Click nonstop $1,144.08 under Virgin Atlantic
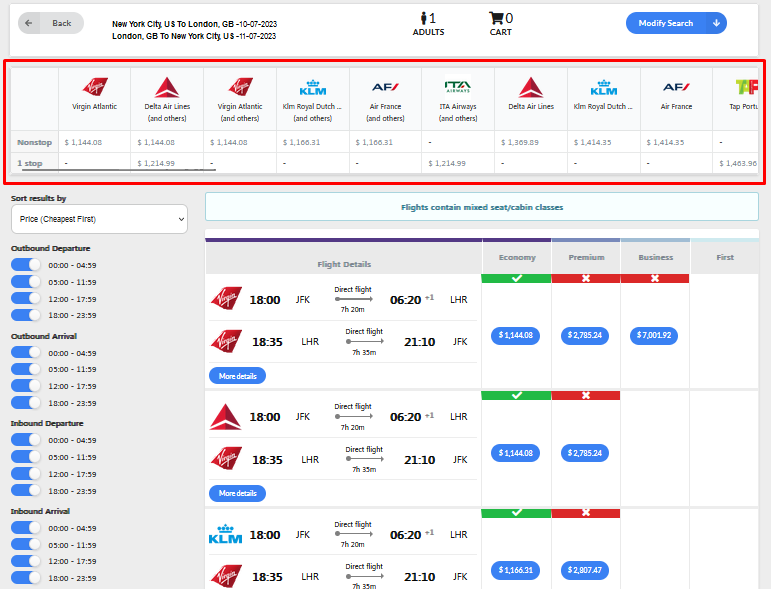771x589 pixels. coord(83,143)
